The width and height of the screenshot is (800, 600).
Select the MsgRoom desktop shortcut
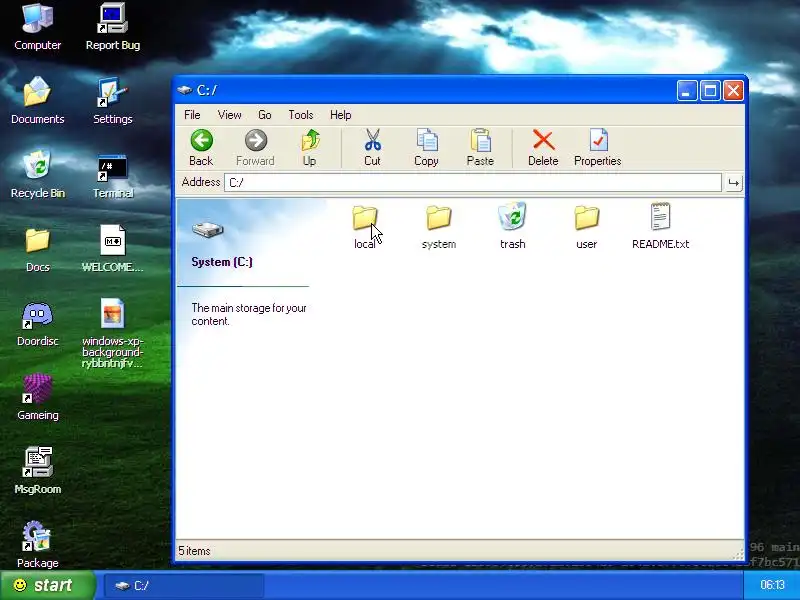coord(38,471)
